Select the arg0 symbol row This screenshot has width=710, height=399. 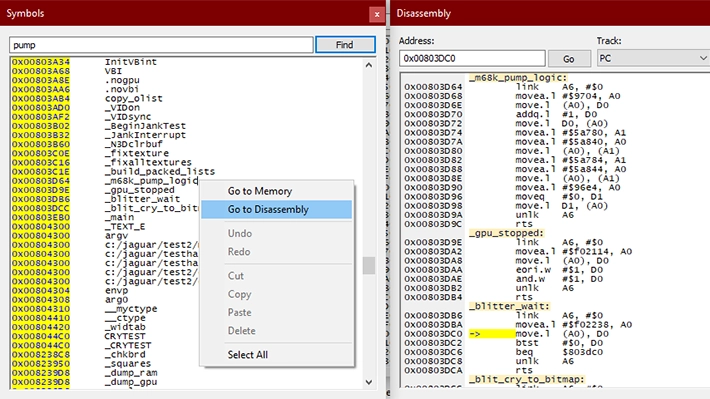[105, 299]
